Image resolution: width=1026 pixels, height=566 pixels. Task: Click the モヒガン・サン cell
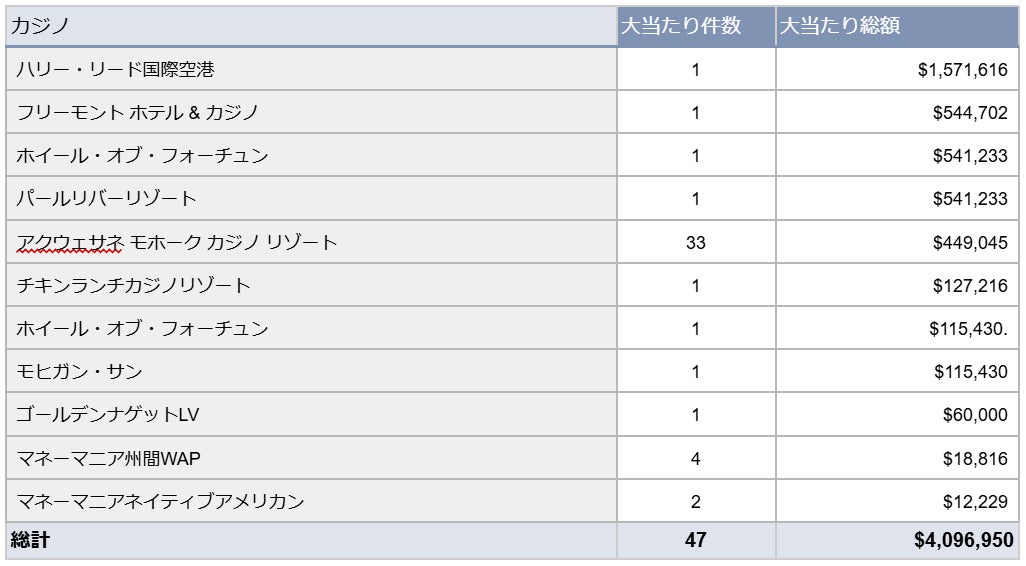(79, 372)
